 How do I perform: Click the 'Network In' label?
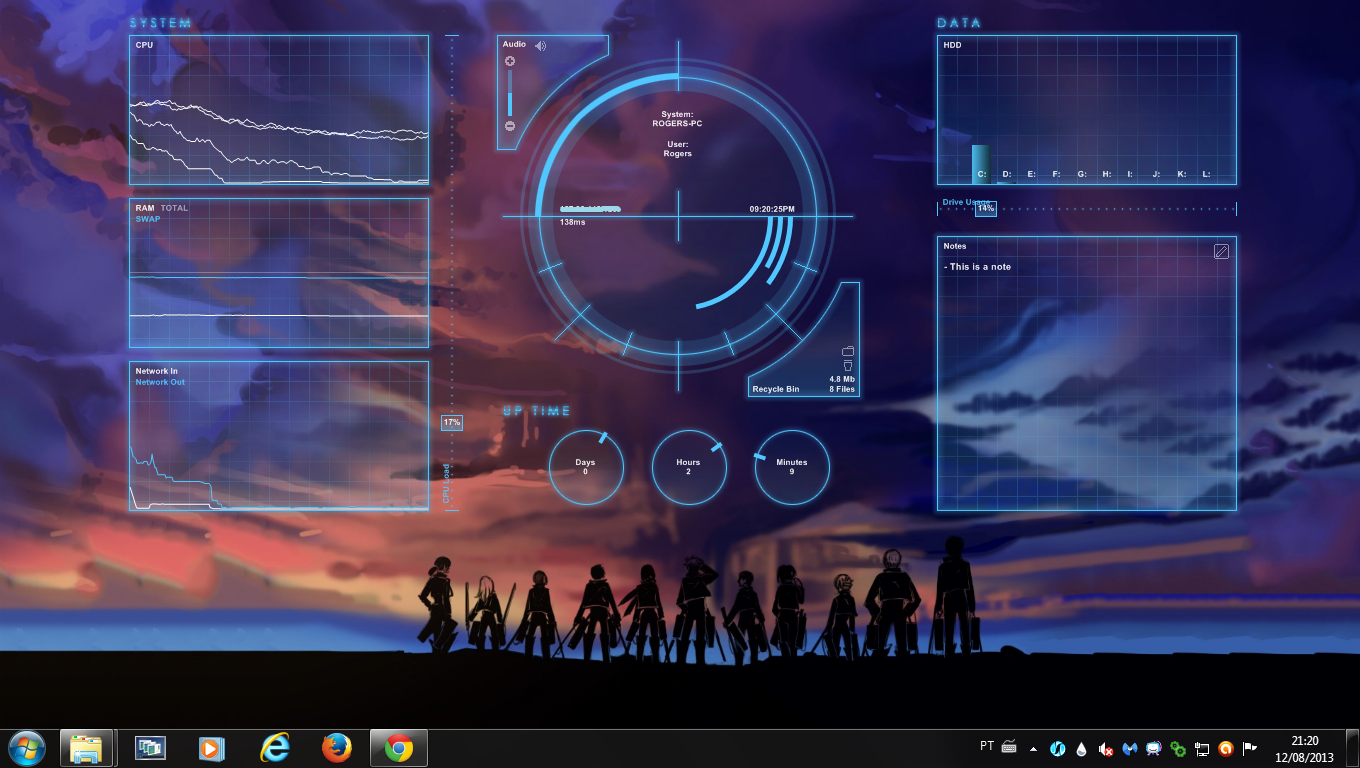click(x=157, y=371)
